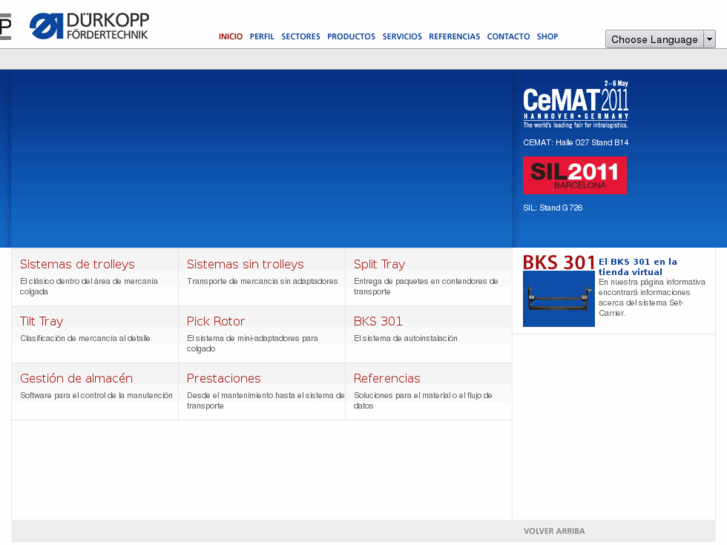727x545 pixels.
Task: Open the SERVICIOS menu item
Action: click(402, 37)
